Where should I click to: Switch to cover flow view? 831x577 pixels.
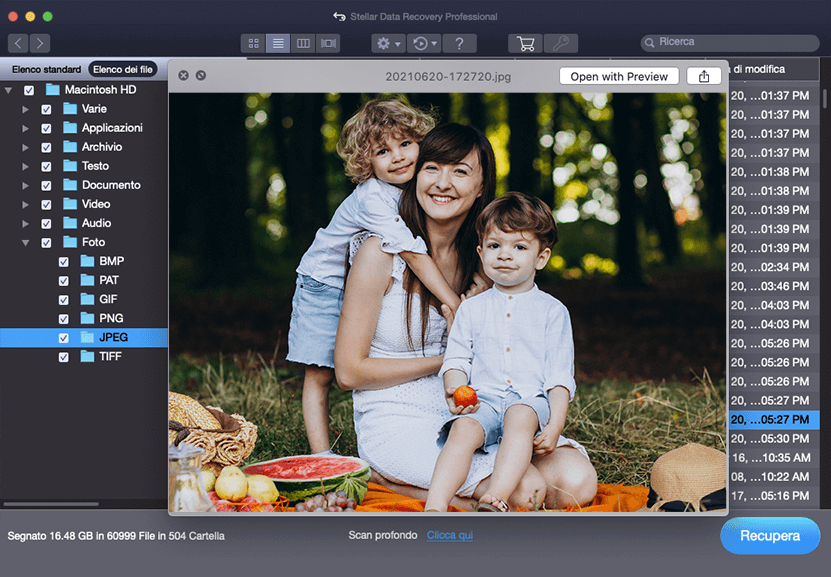[329, 43]
